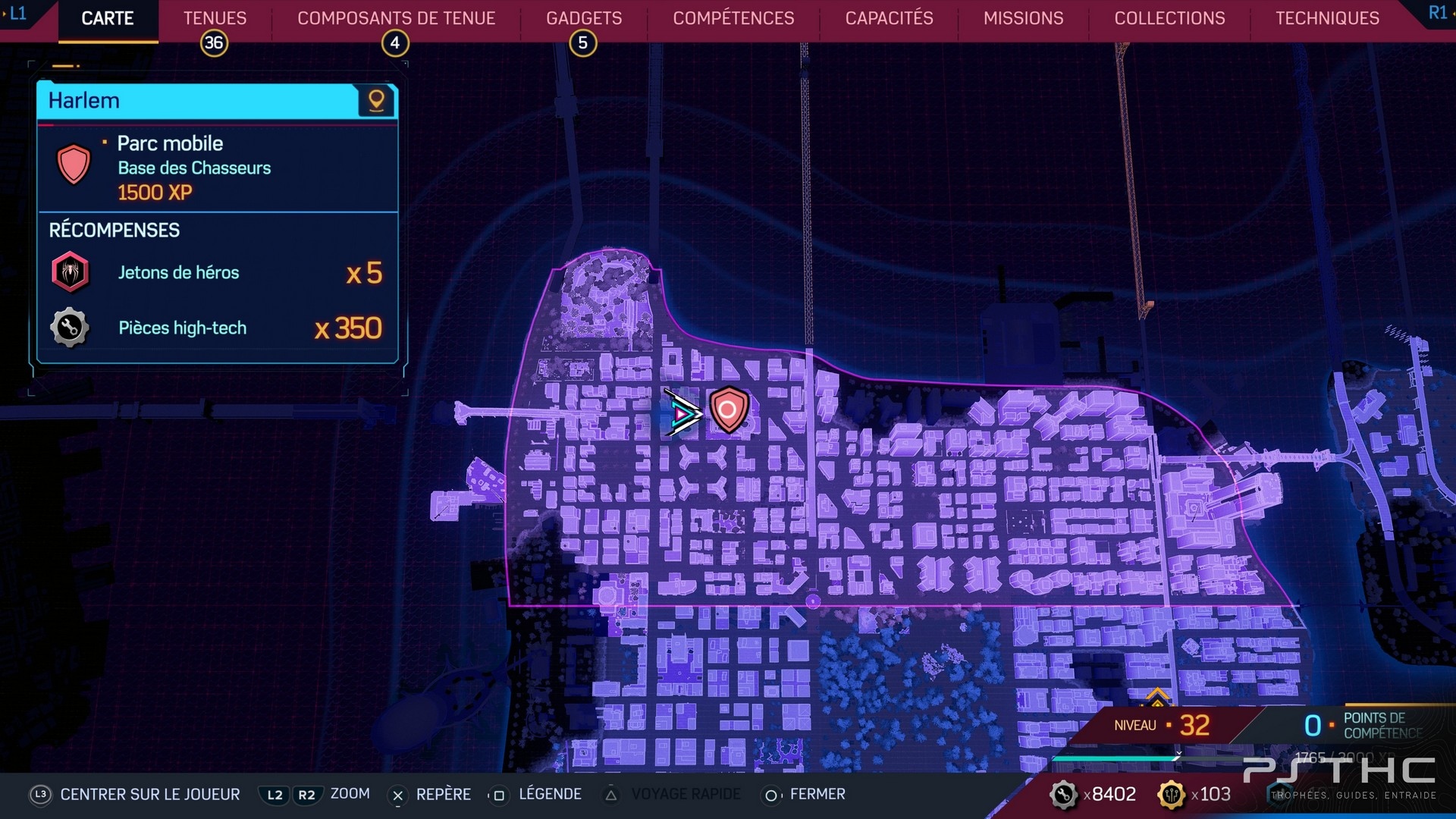The image size is (1456, 819).
Task: Click the RÉCOMPENSES heading
Action: coord(115,231)
